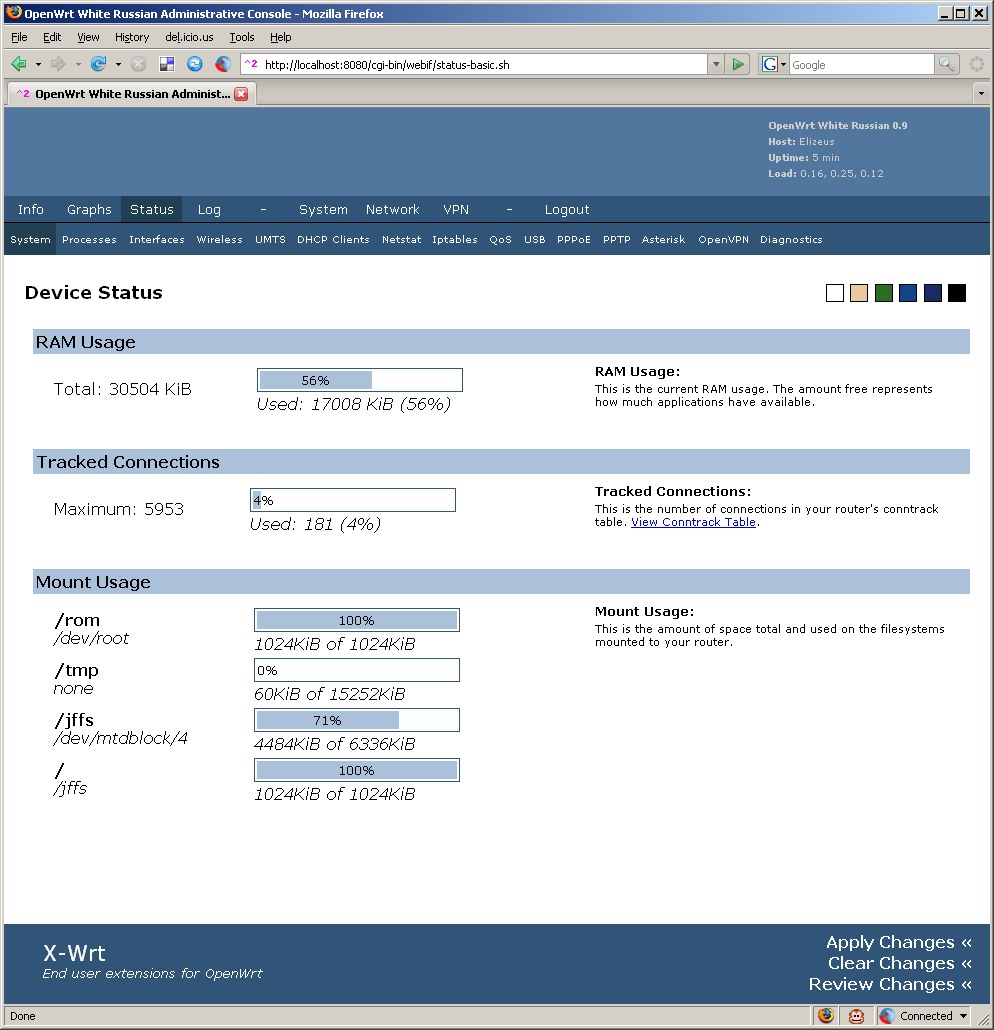994x1030 pixels.
Task: Open the Diagnostics sub-tab
Action: point(791,240)
